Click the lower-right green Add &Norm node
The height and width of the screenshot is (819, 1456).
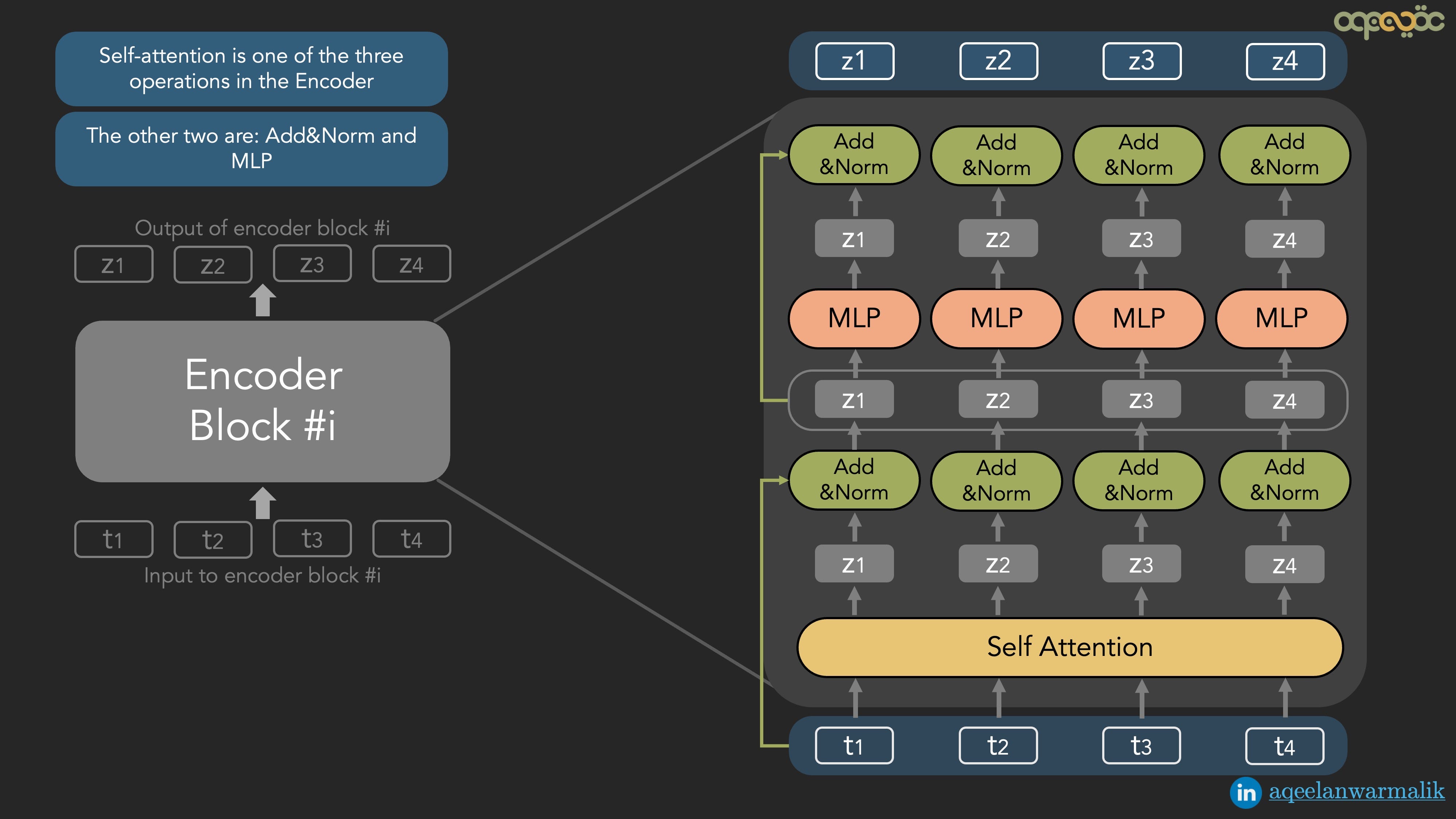(1284, 480)
